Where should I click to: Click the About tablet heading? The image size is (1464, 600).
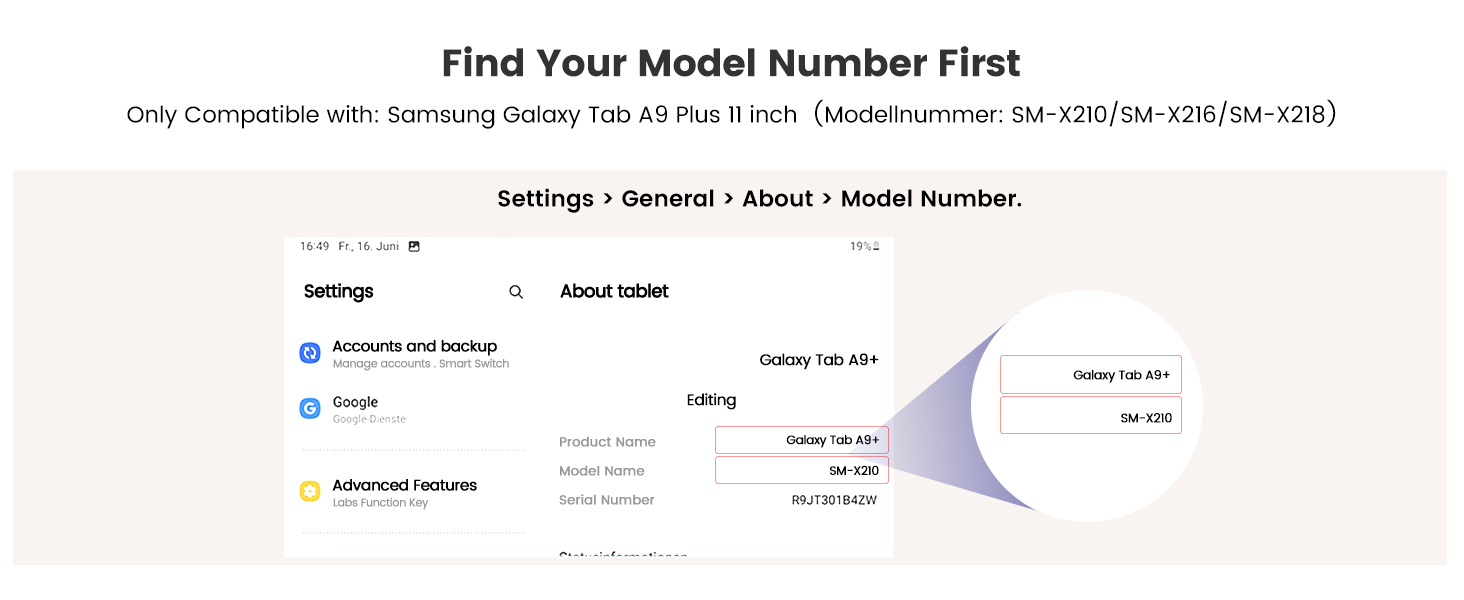coord(614,291)
